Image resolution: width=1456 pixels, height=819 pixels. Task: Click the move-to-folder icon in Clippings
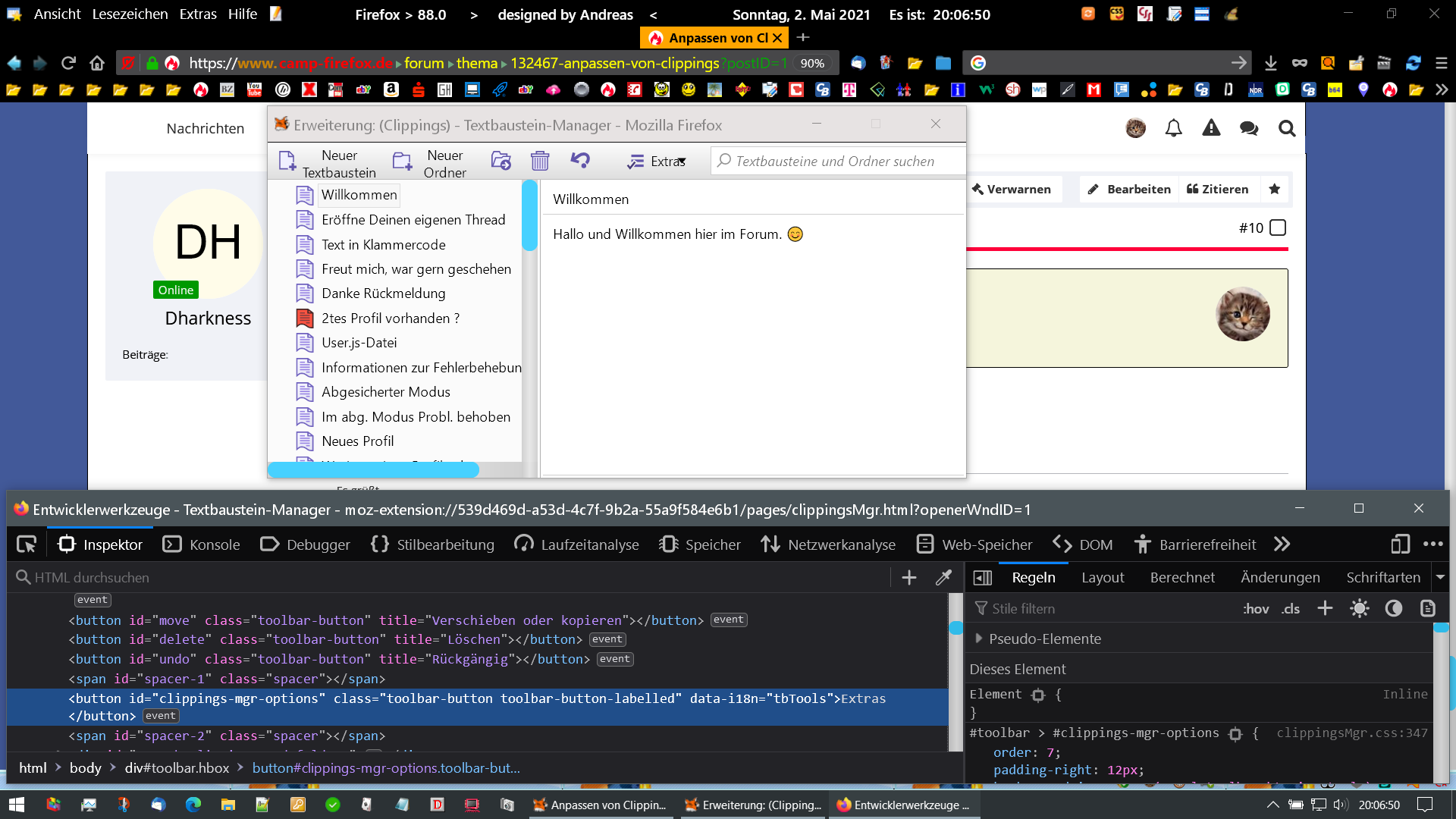coord(500,161)
